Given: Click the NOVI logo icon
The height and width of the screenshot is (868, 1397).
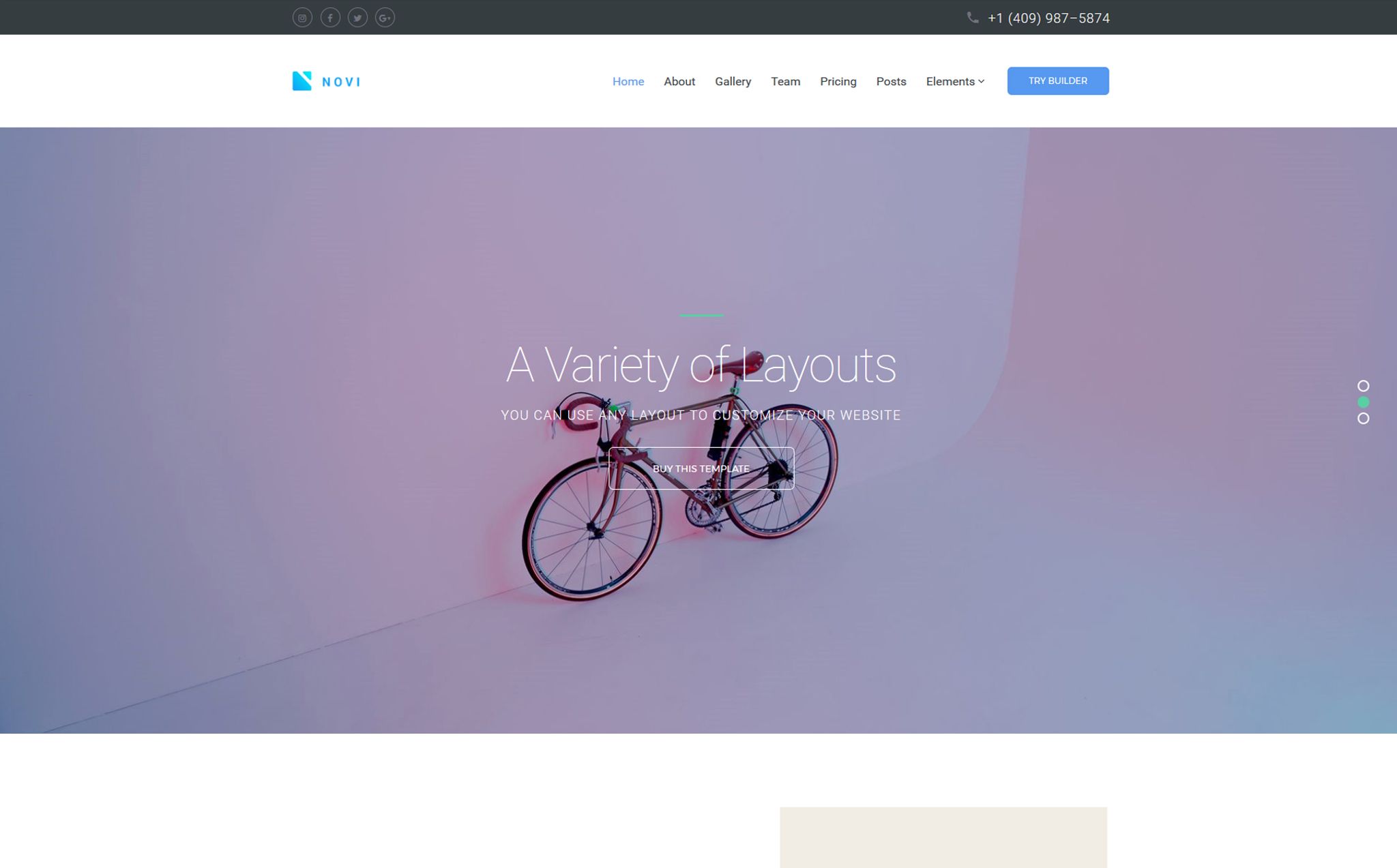Looking at the screenshot, I should pyautogui.click(x=302, y=81).
